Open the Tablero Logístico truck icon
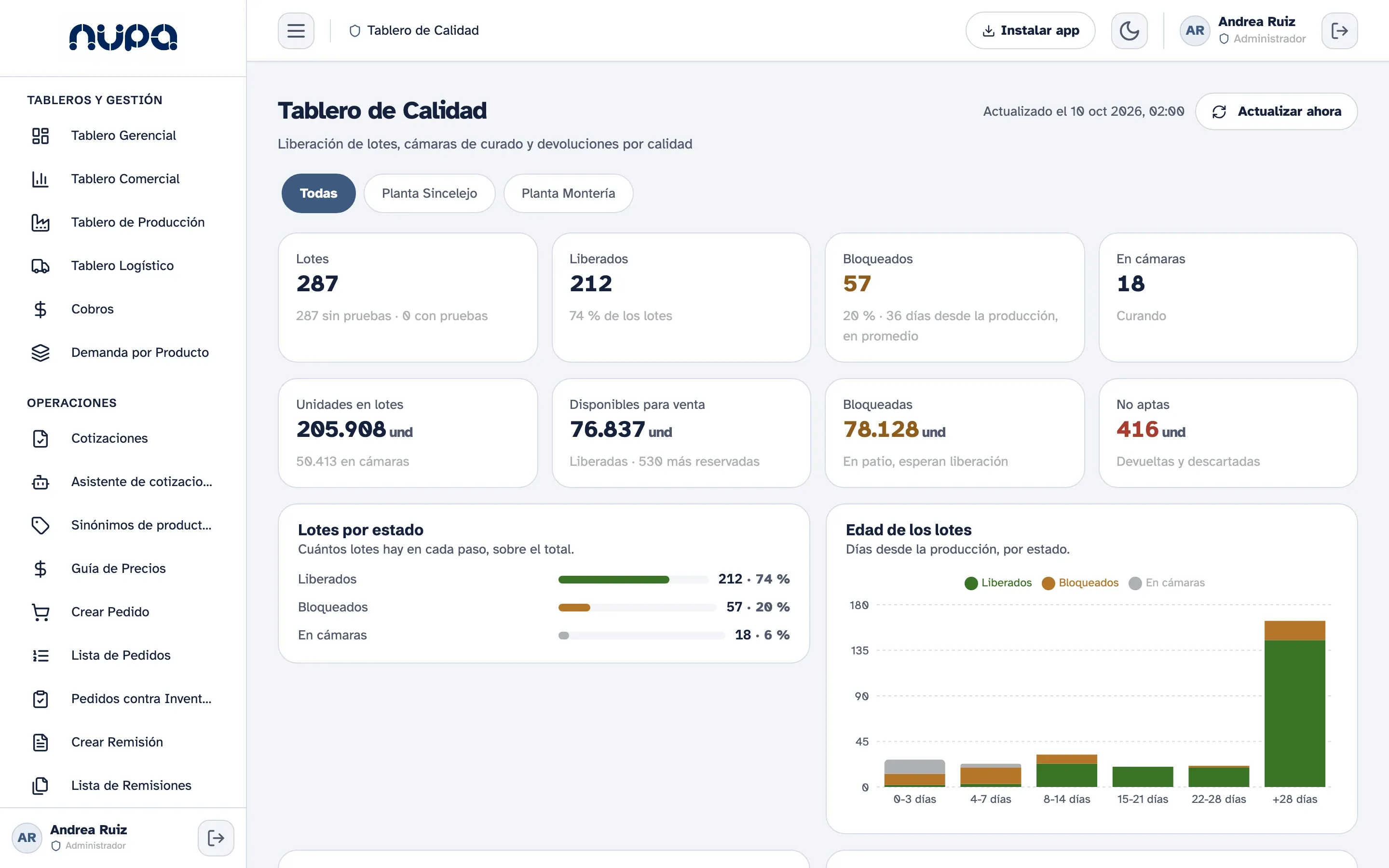This screenshot has width=1389, height=868. pos(40,266)
